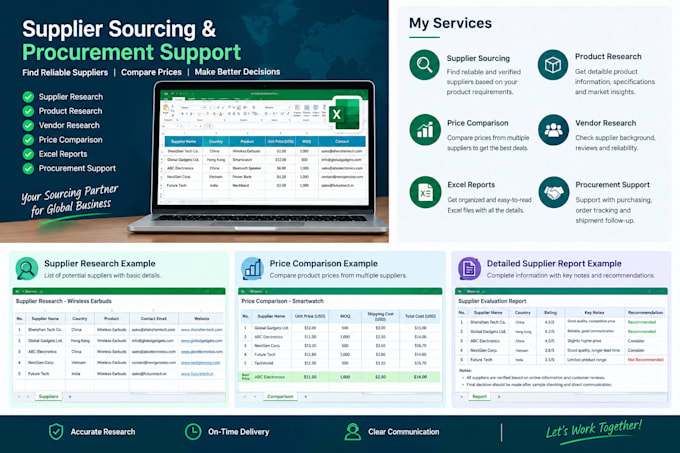
Task: Click the 'Not Recommended' cell for Future Tech
Action: [x=646, y=360]
